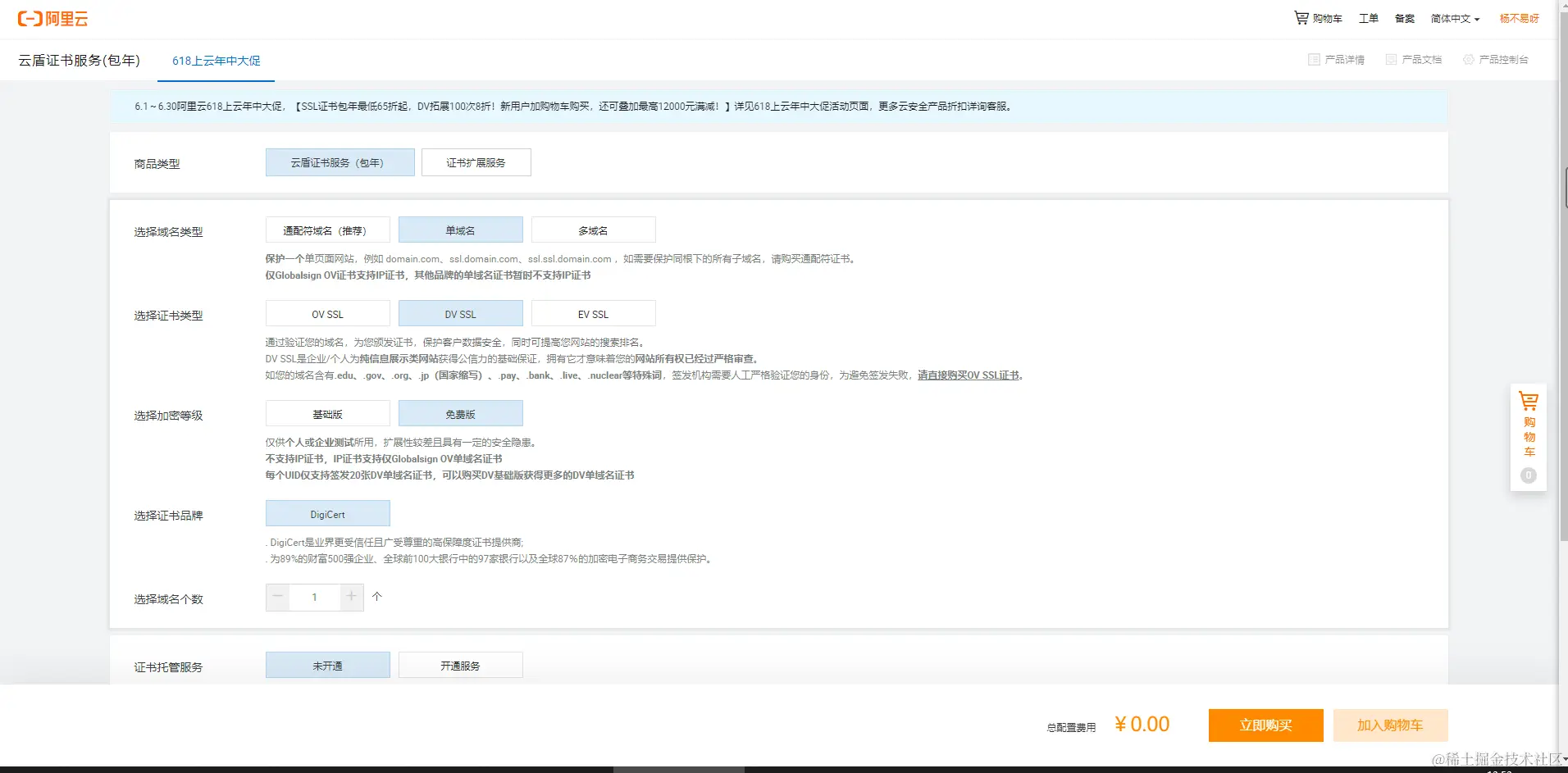The image size is (1568, 773).
Task: Click the 产品控制台 icon
Action: point(1469,60)
